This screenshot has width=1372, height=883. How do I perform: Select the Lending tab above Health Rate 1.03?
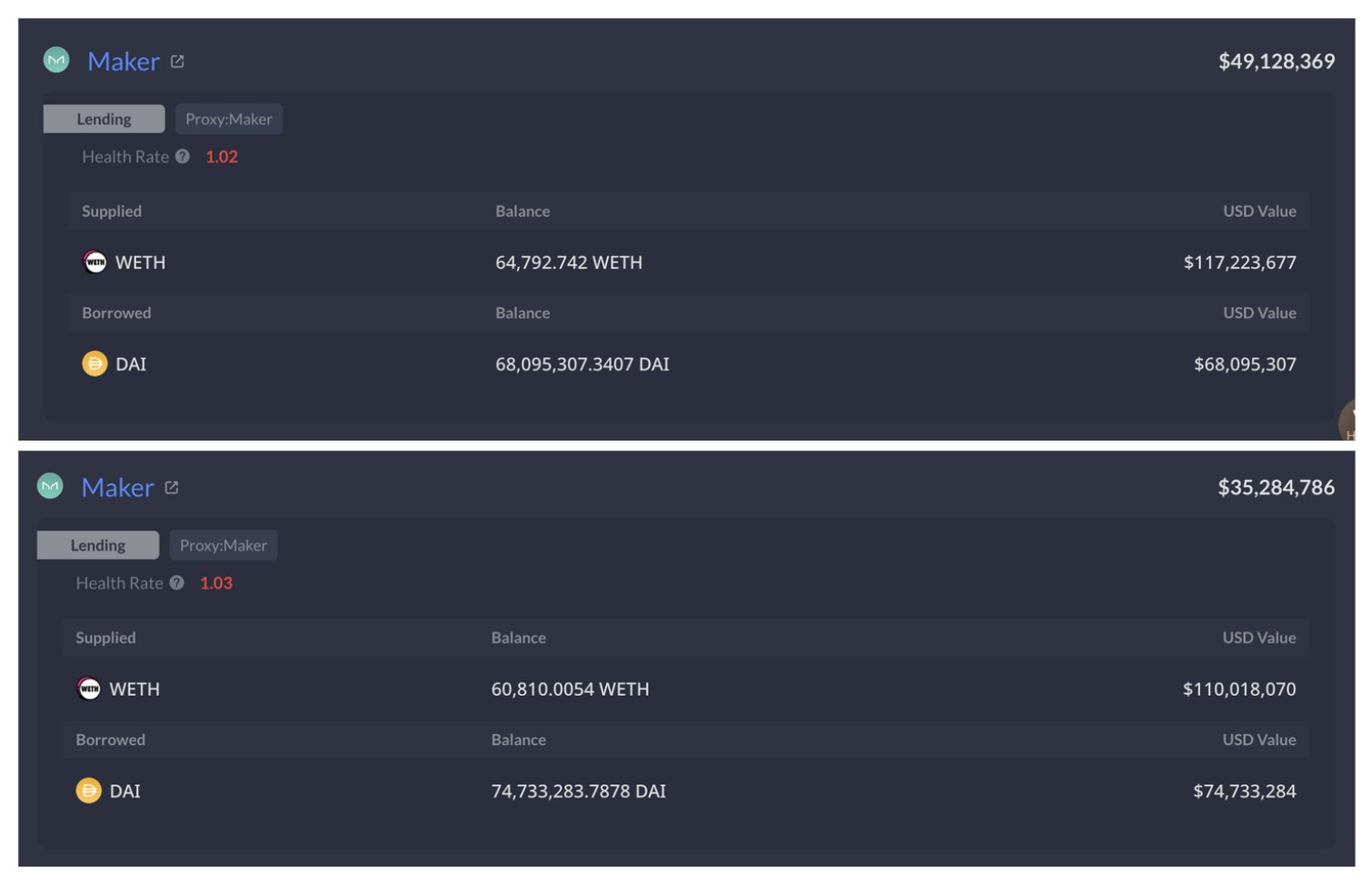tap(98, 545)
